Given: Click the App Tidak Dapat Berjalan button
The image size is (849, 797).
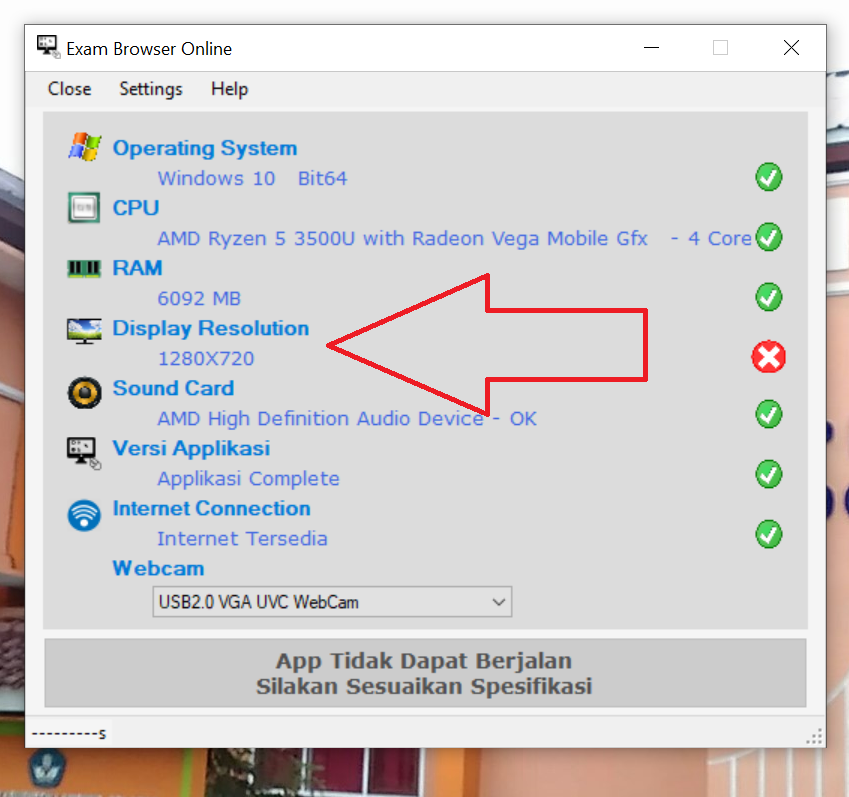Looking at the screenshot, I should tap(425, 673).
